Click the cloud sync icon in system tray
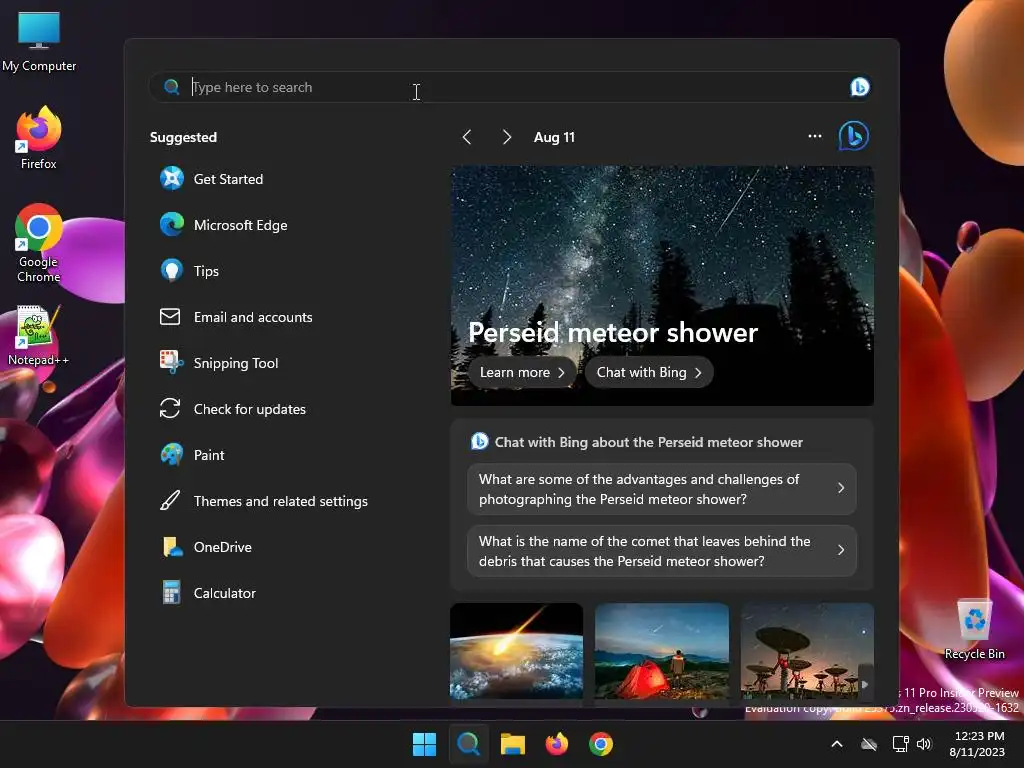 click(869, 744)
